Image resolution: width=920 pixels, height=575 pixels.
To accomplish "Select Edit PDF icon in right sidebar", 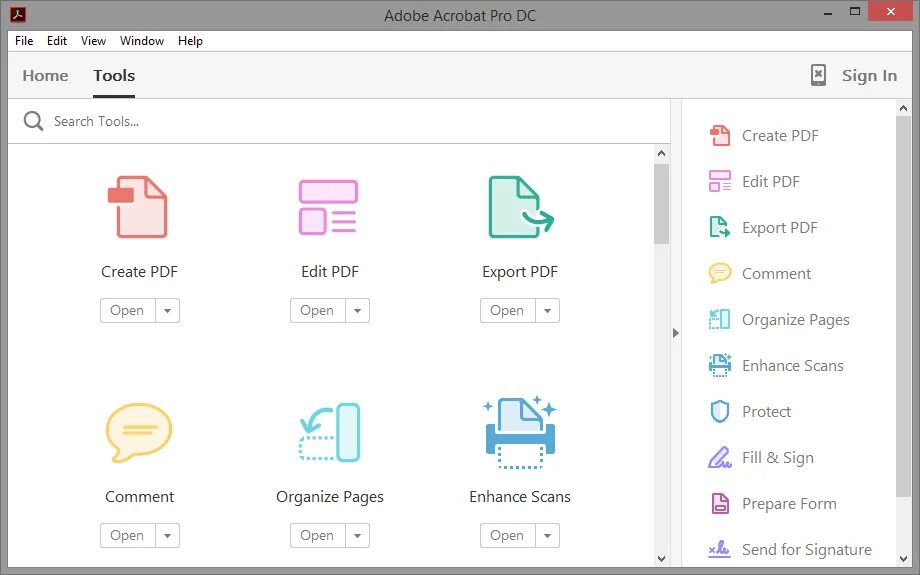I will point(720,181).
